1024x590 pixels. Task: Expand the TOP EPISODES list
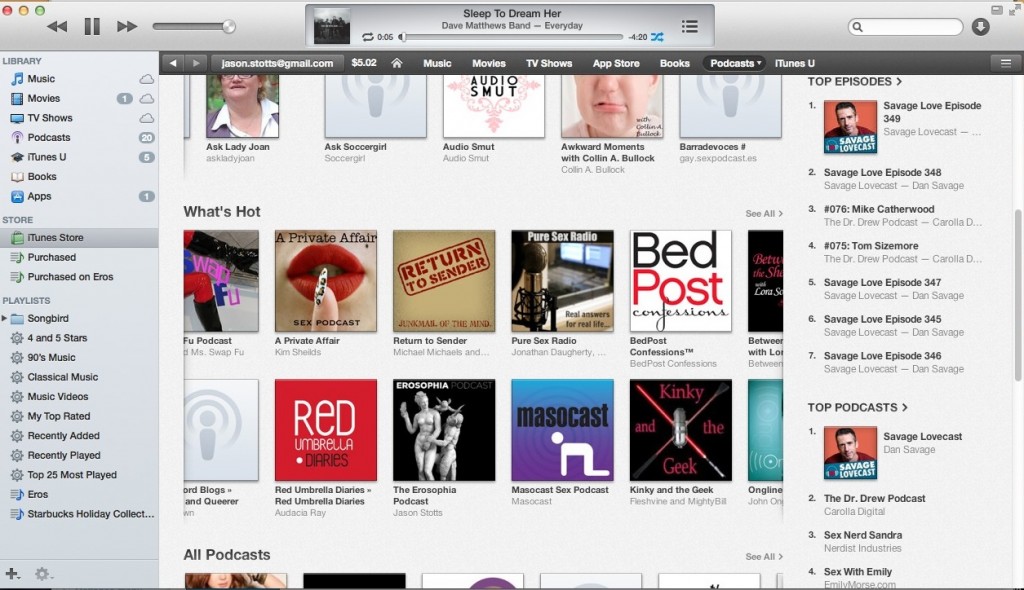click(855, 82)
